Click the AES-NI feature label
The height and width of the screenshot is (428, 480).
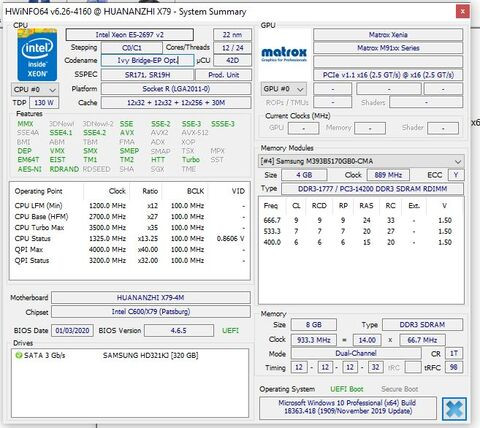point(30,169)
